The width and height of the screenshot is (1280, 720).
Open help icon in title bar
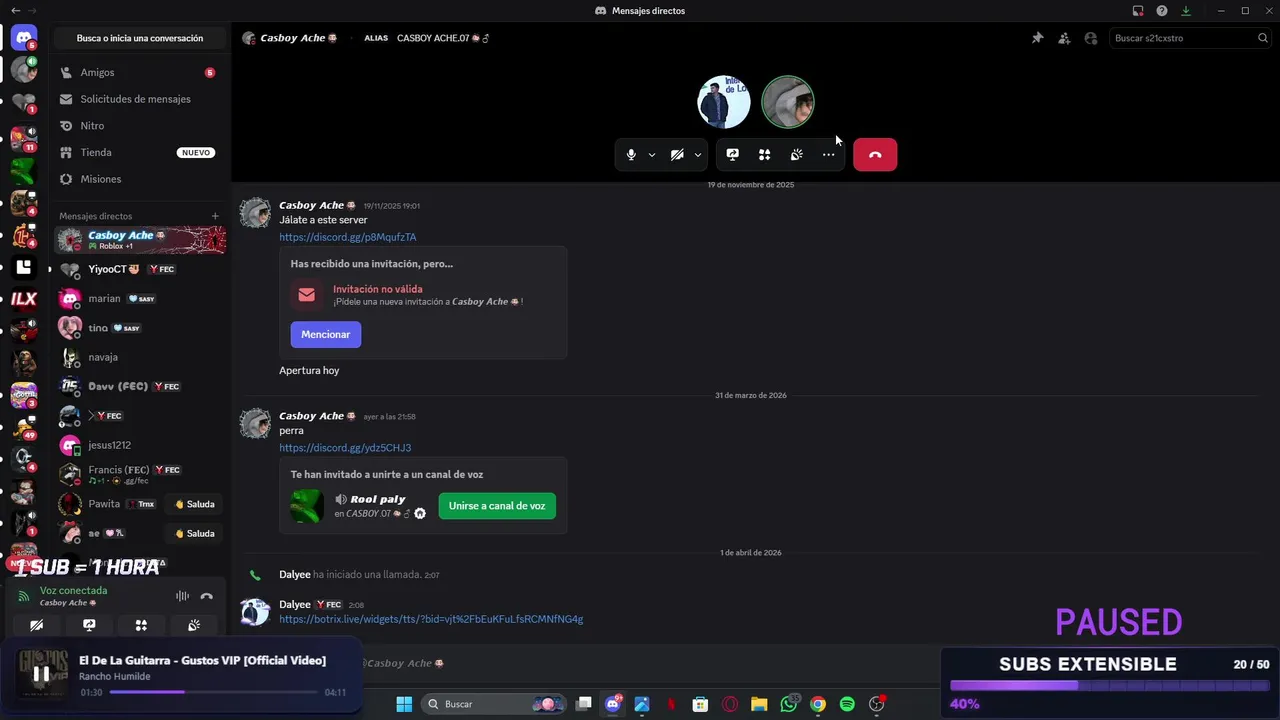click(x=1162, y=10)
